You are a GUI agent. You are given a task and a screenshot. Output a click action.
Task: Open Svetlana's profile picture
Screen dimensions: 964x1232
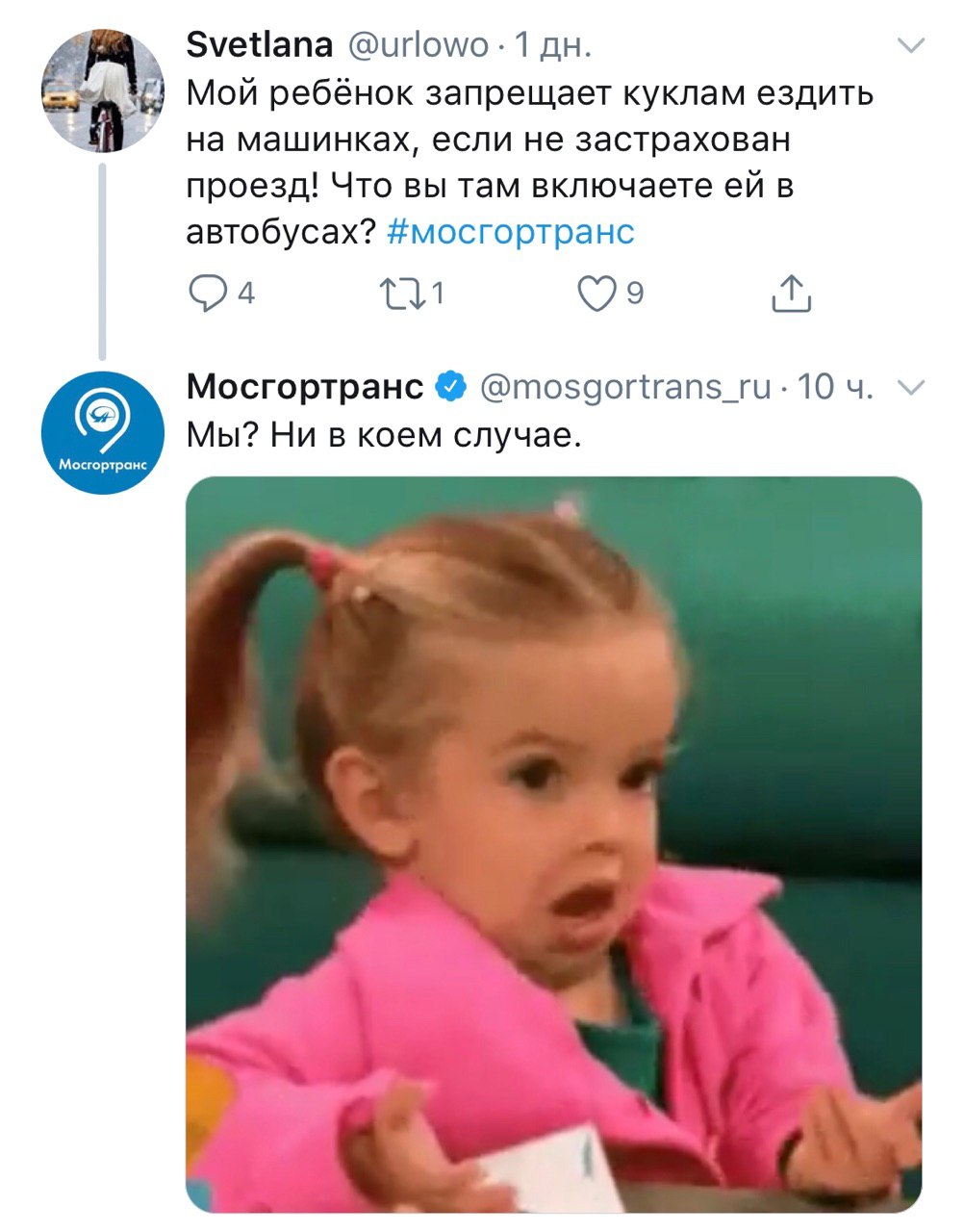[x=103, y=90]
